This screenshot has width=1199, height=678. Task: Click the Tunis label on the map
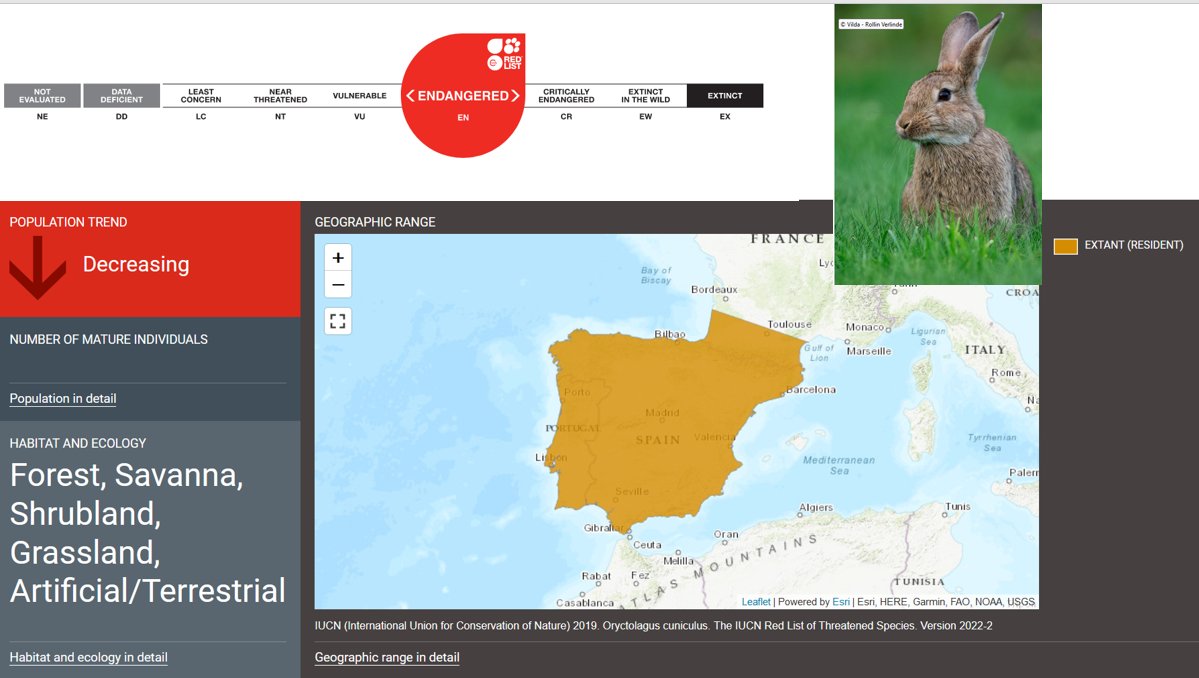[957, 506]
